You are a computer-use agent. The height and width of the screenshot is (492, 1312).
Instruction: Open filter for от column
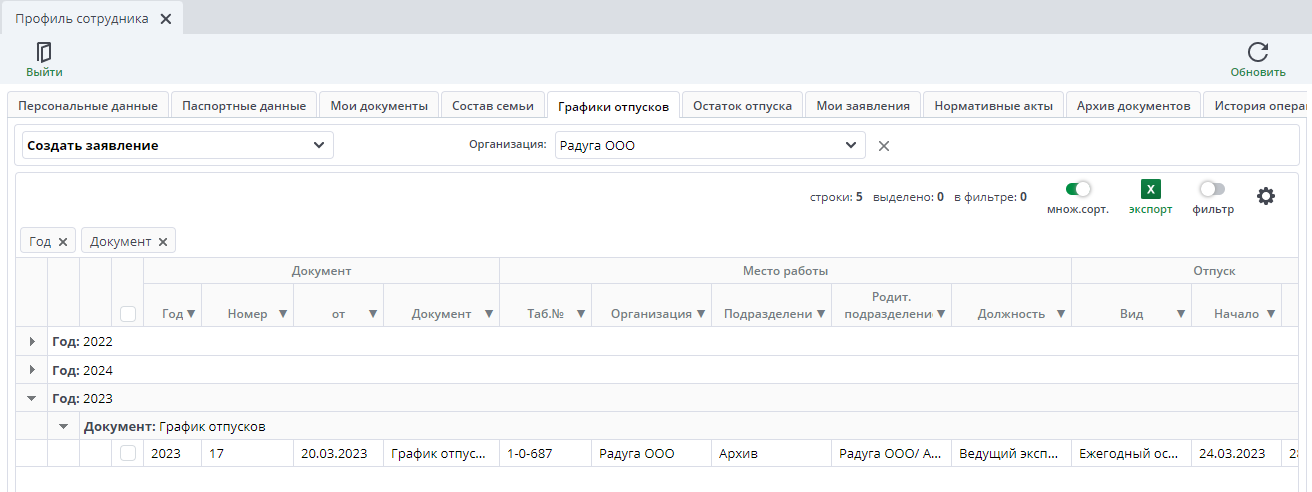point(373,314)
